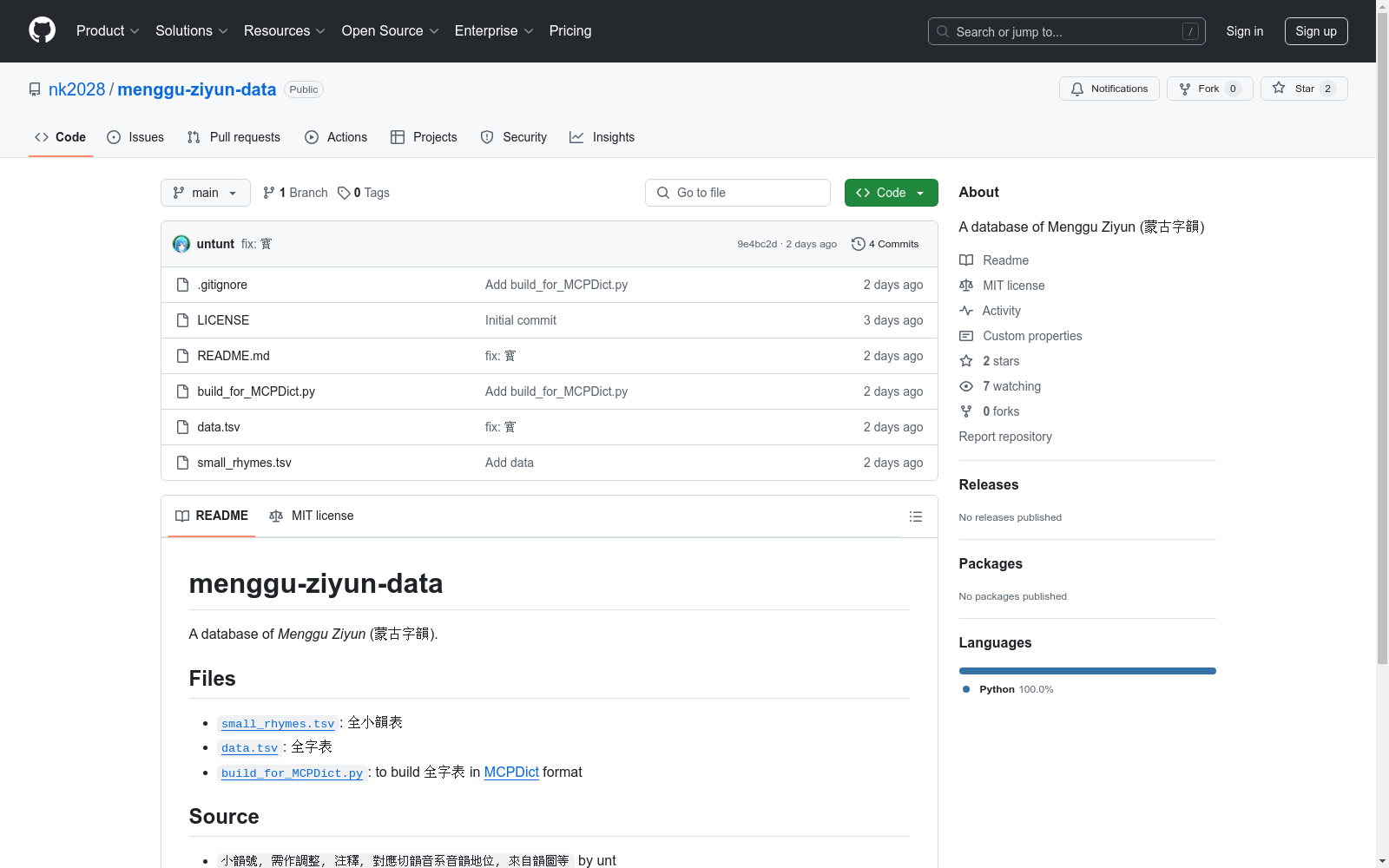This screenshot has width=1389, height=868.
Task: View the 0 Tags list
Action: 364,193
